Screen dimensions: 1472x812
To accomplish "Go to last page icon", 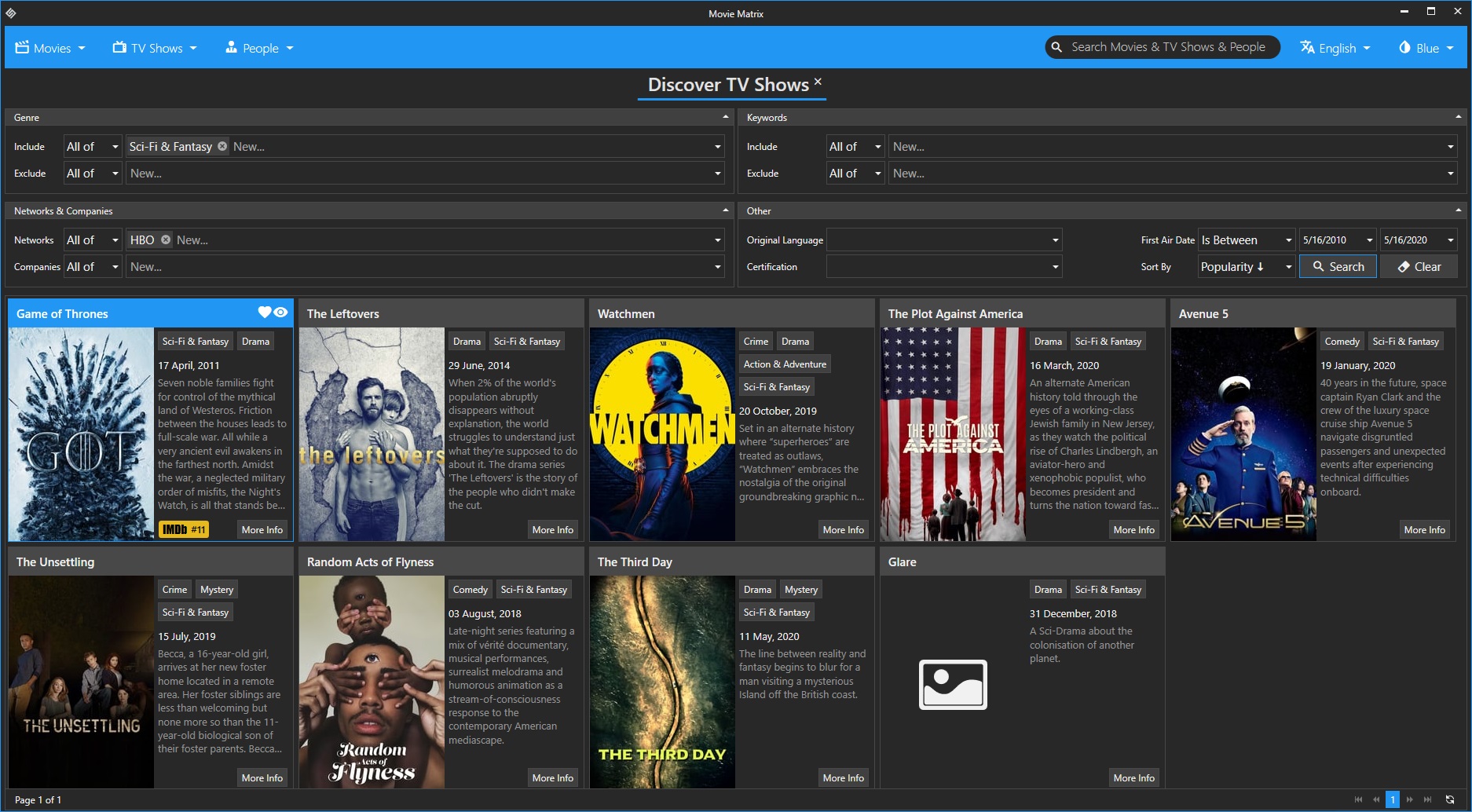I will coord(1427,799).
